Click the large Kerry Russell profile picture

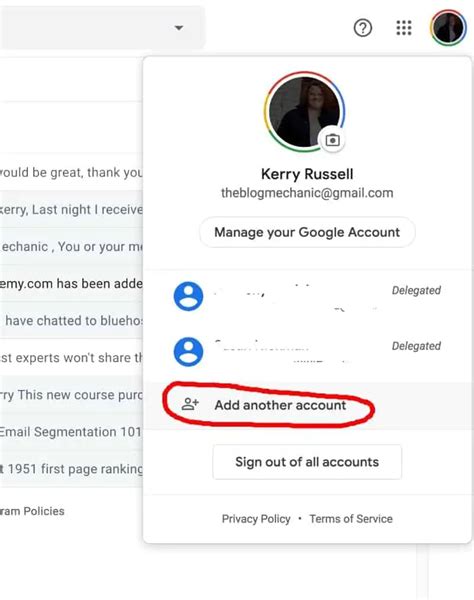305,111
